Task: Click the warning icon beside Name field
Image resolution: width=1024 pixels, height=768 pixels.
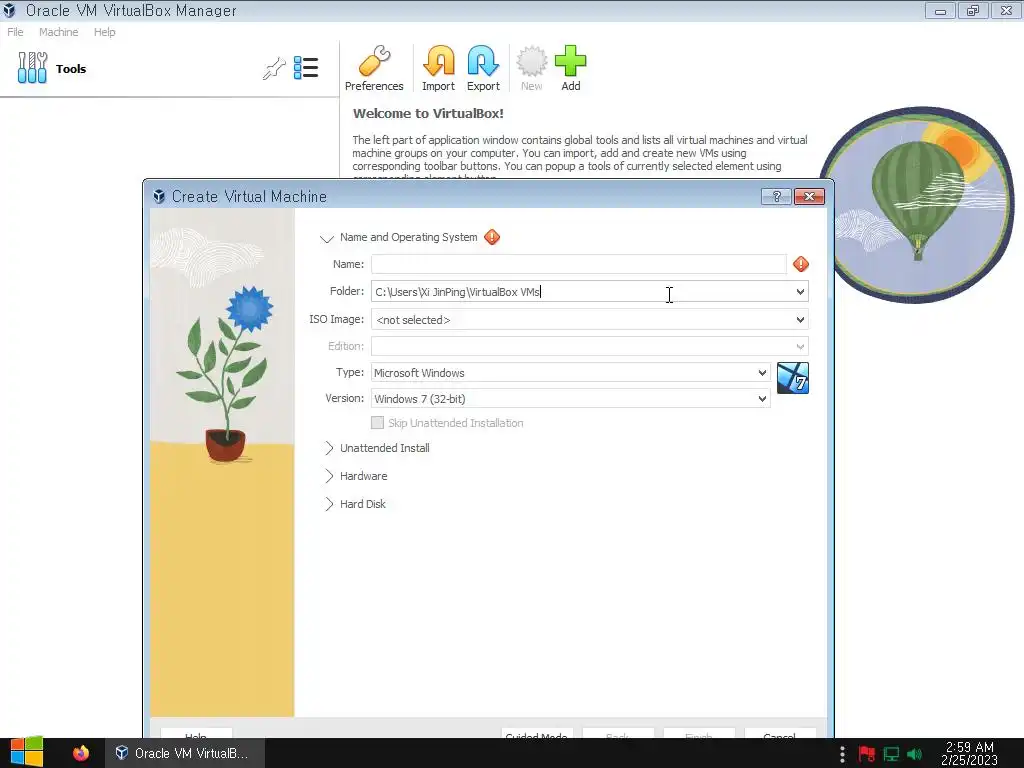Action: pyautogui.click(x=801, y=264)
